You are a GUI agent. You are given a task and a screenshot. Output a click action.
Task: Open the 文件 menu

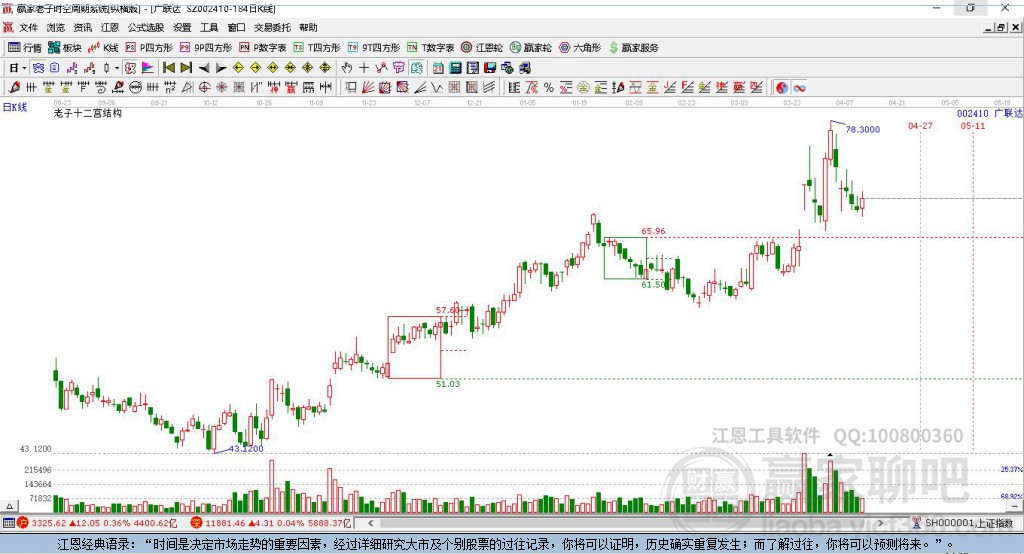(x=28, y=27)
